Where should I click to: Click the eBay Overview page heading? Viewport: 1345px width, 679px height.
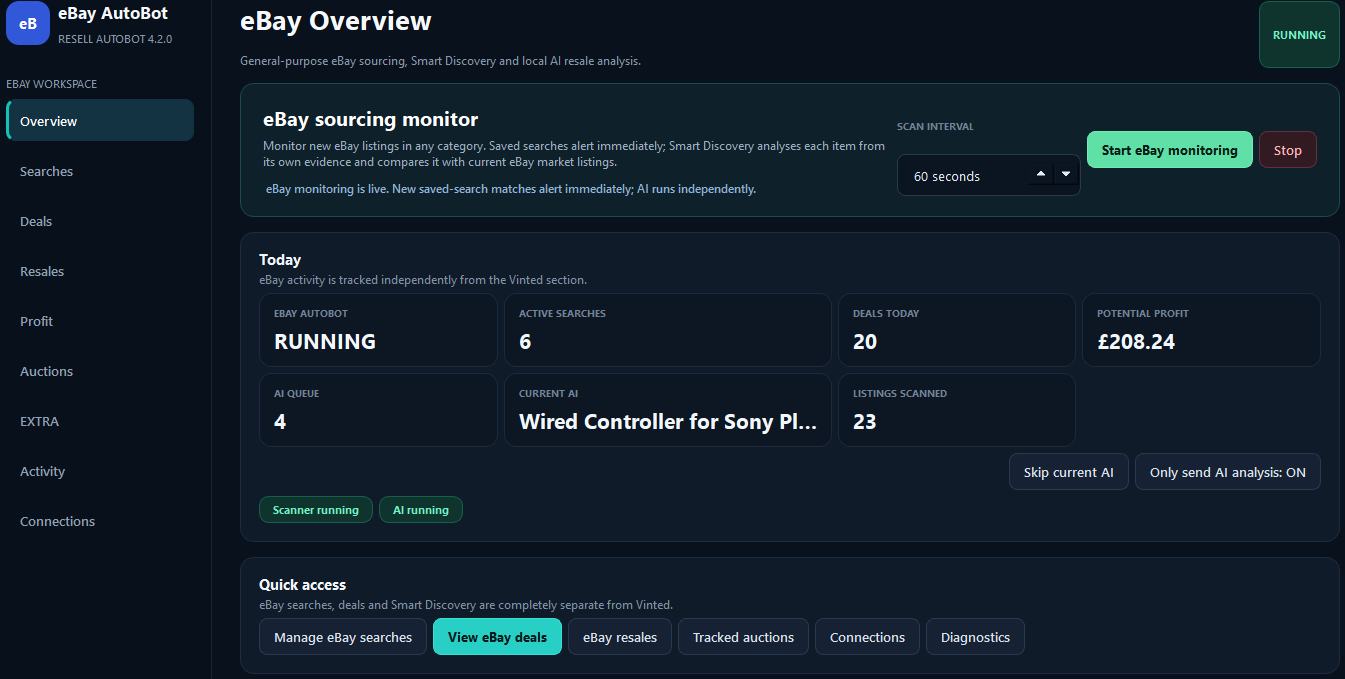coord(336,20)
